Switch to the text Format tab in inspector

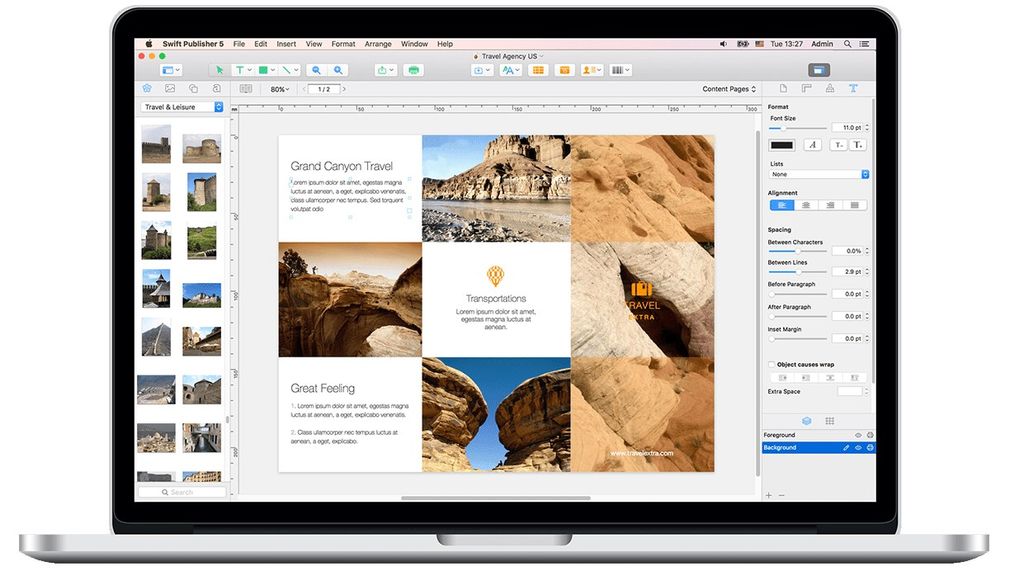click(x=853, y=88)
